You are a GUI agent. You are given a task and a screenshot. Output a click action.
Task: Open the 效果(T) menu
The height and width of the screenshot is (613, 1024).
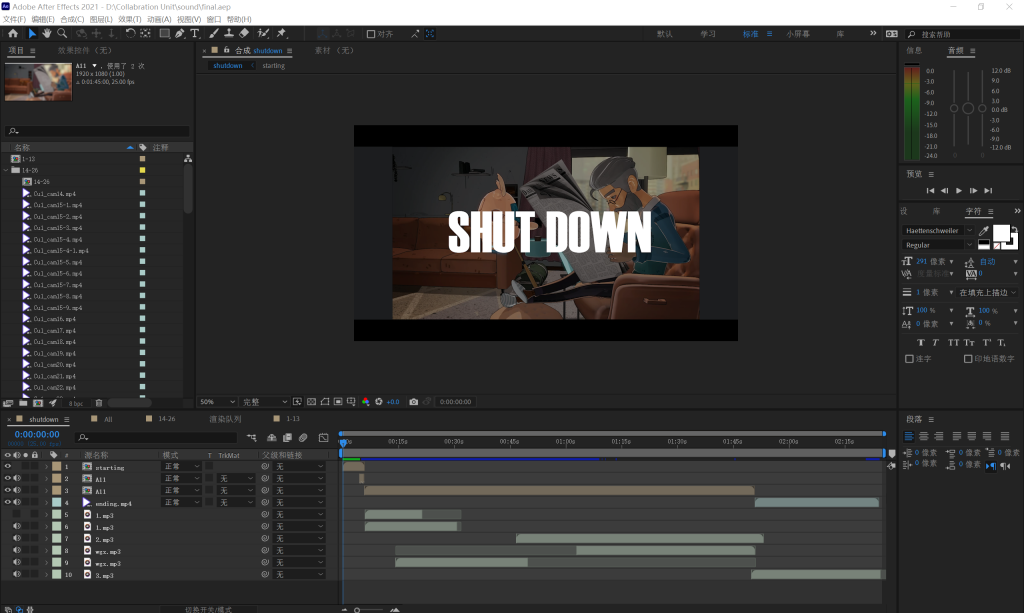(x=130, y=19)
